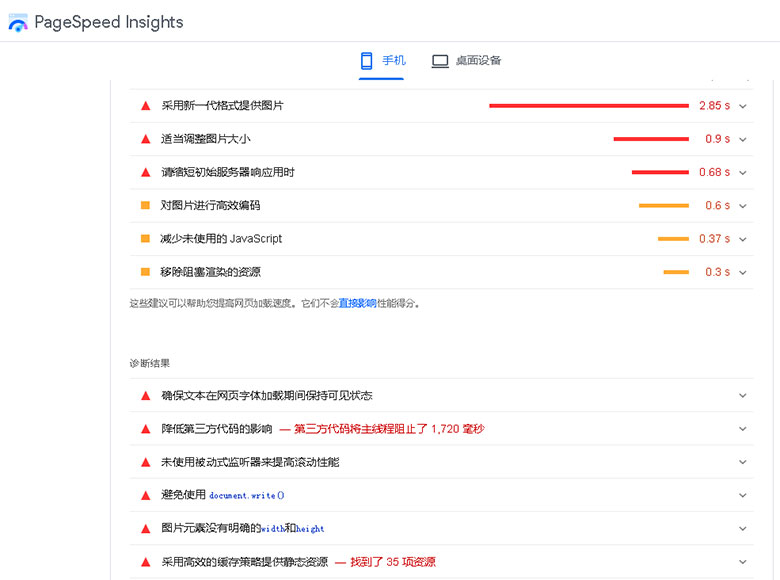Expand the 确保文本在网页字体加载期间 chevron
Screen dimensions: 780x580
tap(743, 395)
